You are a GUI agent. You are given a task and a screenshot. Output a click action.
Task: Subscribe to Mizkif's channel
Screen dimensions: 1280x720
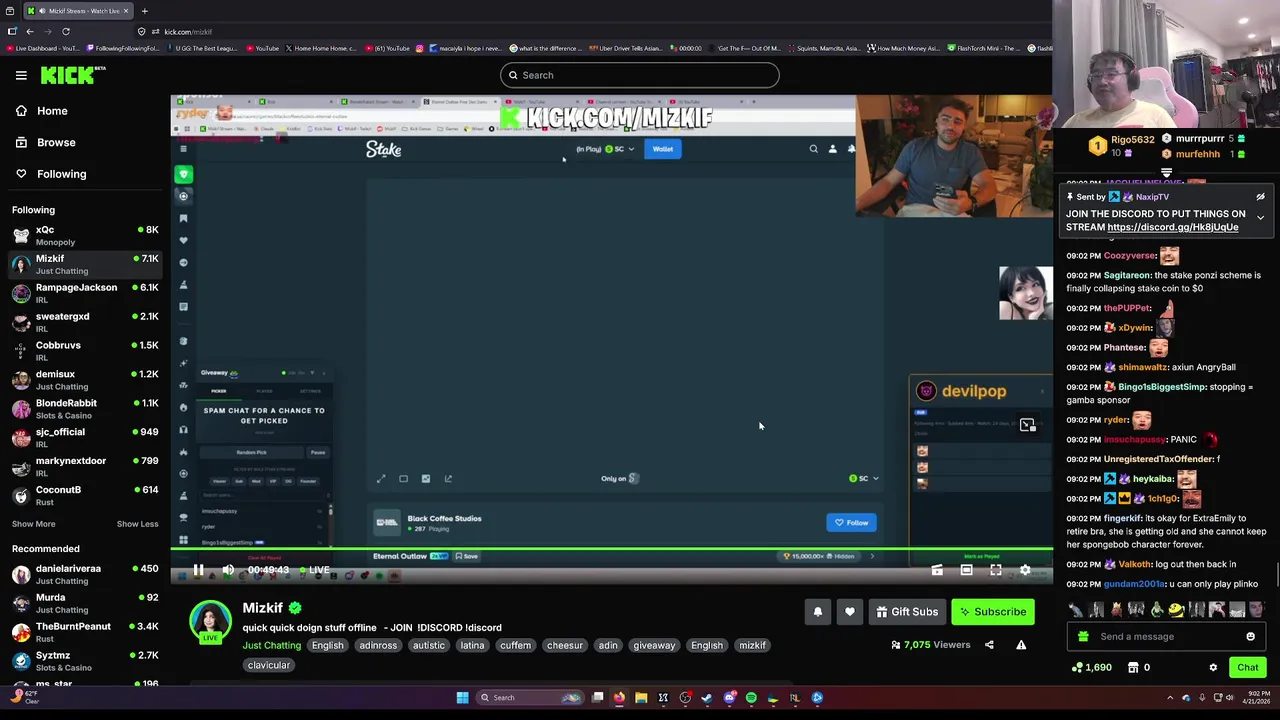coord(993,612)
